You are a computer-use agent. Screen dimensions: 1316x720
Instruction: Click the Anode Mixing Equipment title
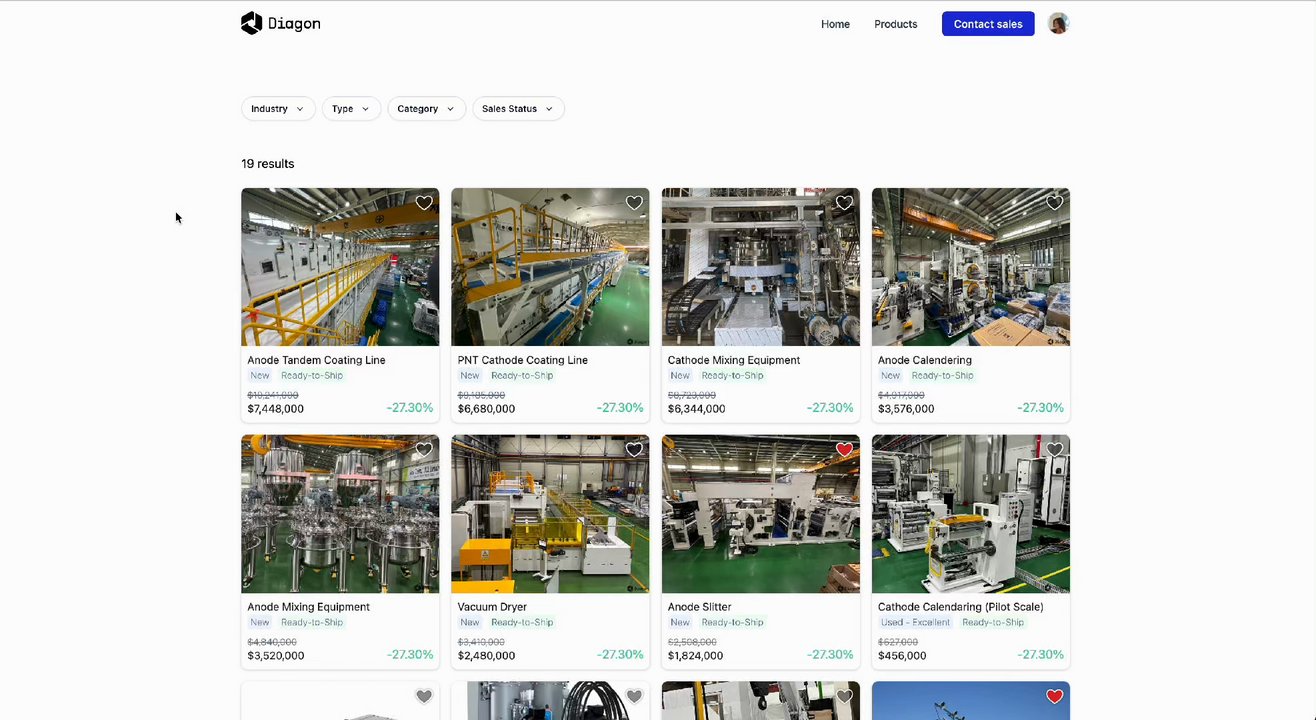pyautogui.click(x=308, y=607)
